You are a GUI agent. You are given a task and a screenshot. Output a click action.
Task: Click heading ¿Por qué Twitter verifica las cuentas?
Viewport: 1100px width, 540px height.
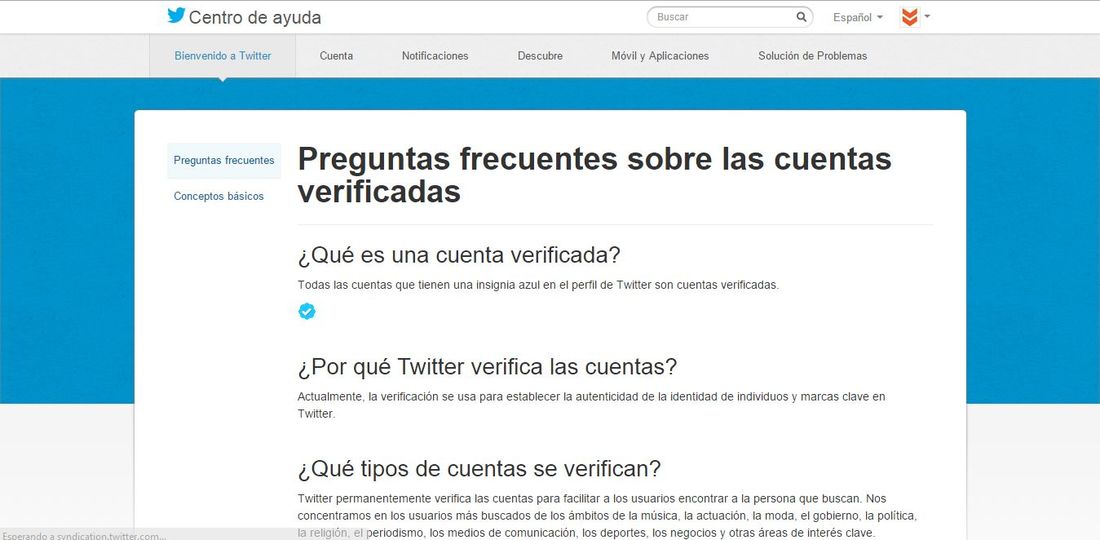tap(487, 366)
